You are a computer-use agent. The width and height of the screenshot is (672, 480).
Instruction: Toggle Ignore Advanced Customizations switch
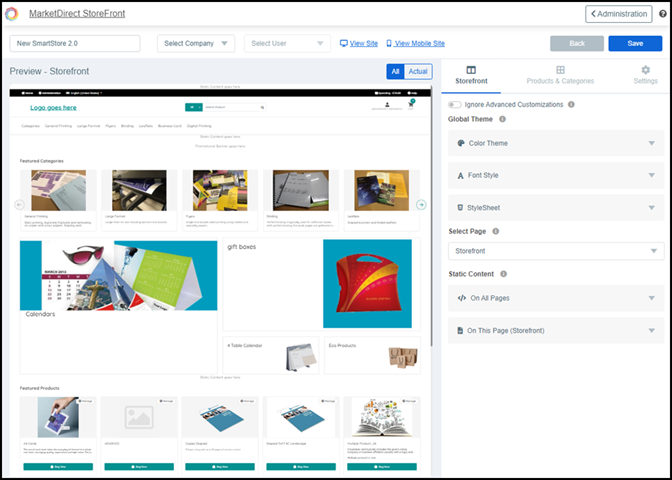pos(455,104)
